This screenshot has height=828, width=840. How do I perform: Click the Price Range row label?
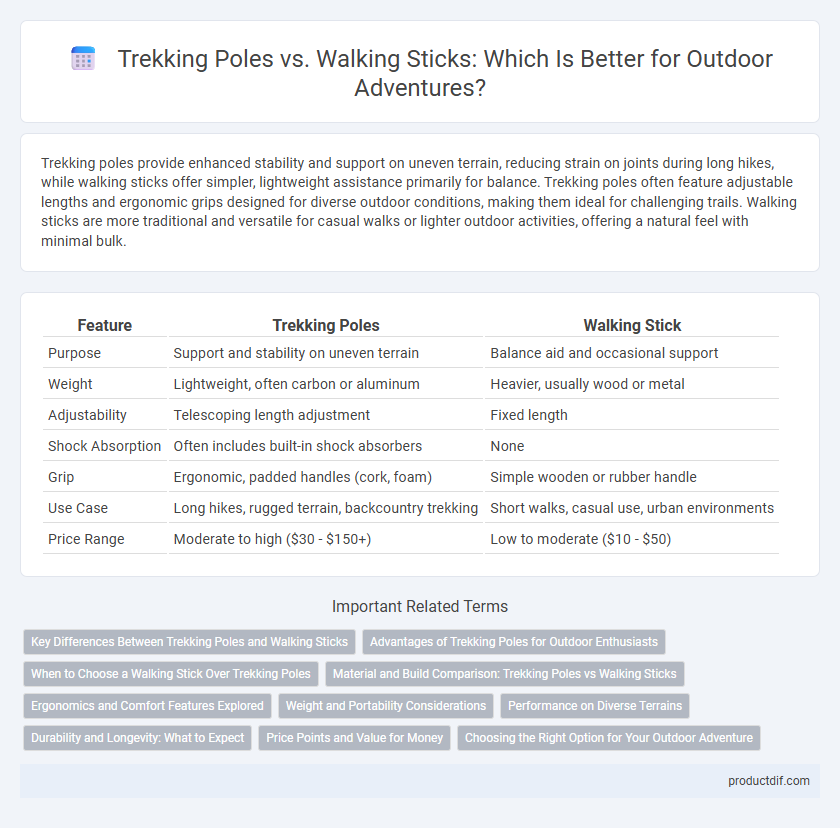tap(86, 539)
